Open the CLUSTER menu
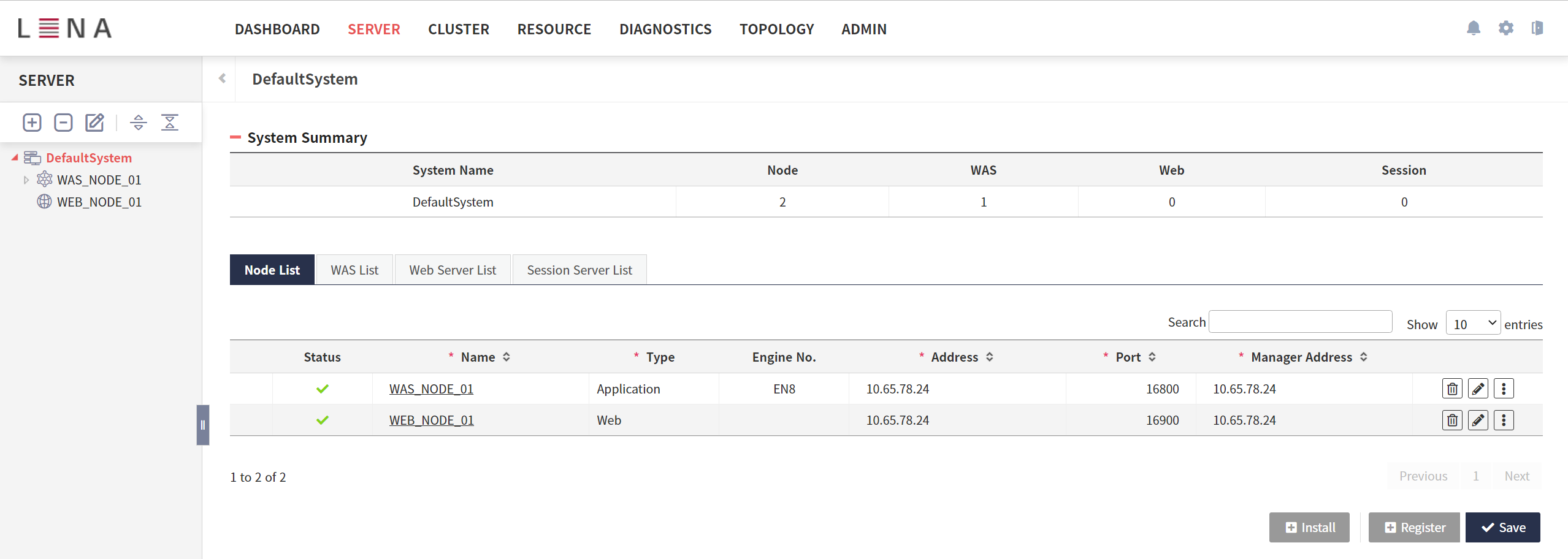This screenshot has width=1568, height=559. coord(458,29)
